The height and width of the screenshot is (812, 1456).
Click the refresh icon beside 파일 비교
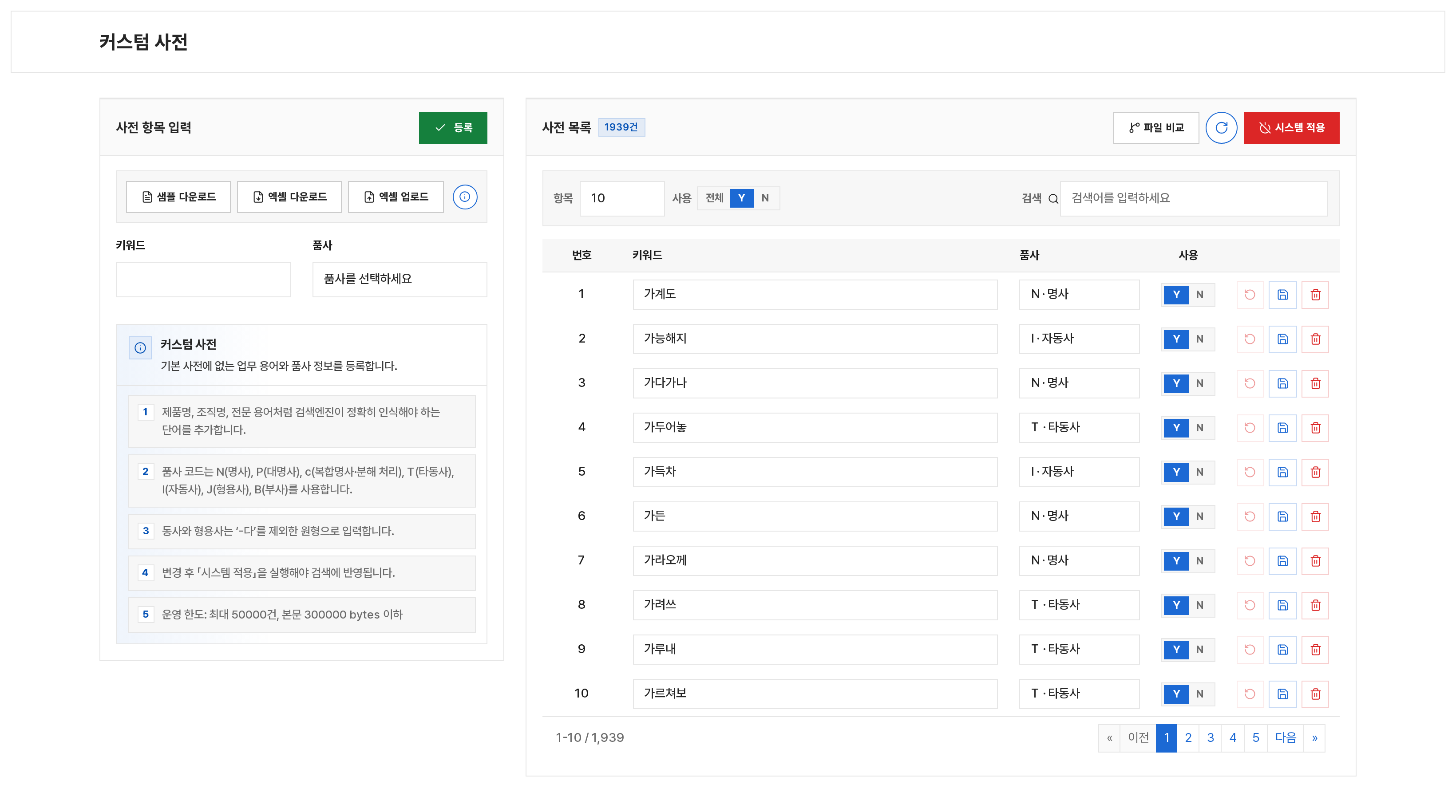click(x=1221, y=128)
